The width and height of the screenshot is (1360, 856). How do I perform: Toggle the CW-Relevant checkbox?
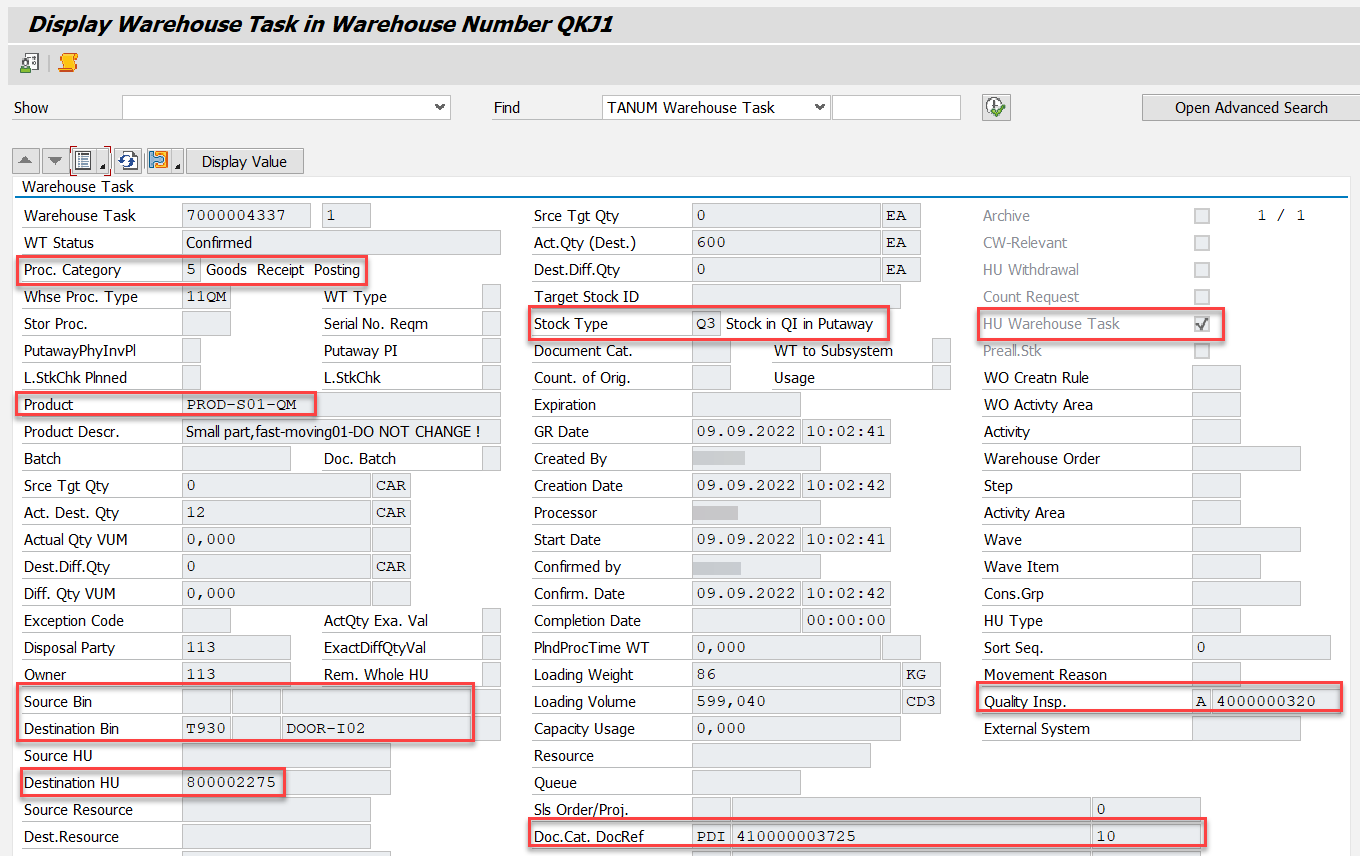[1202, 243]
